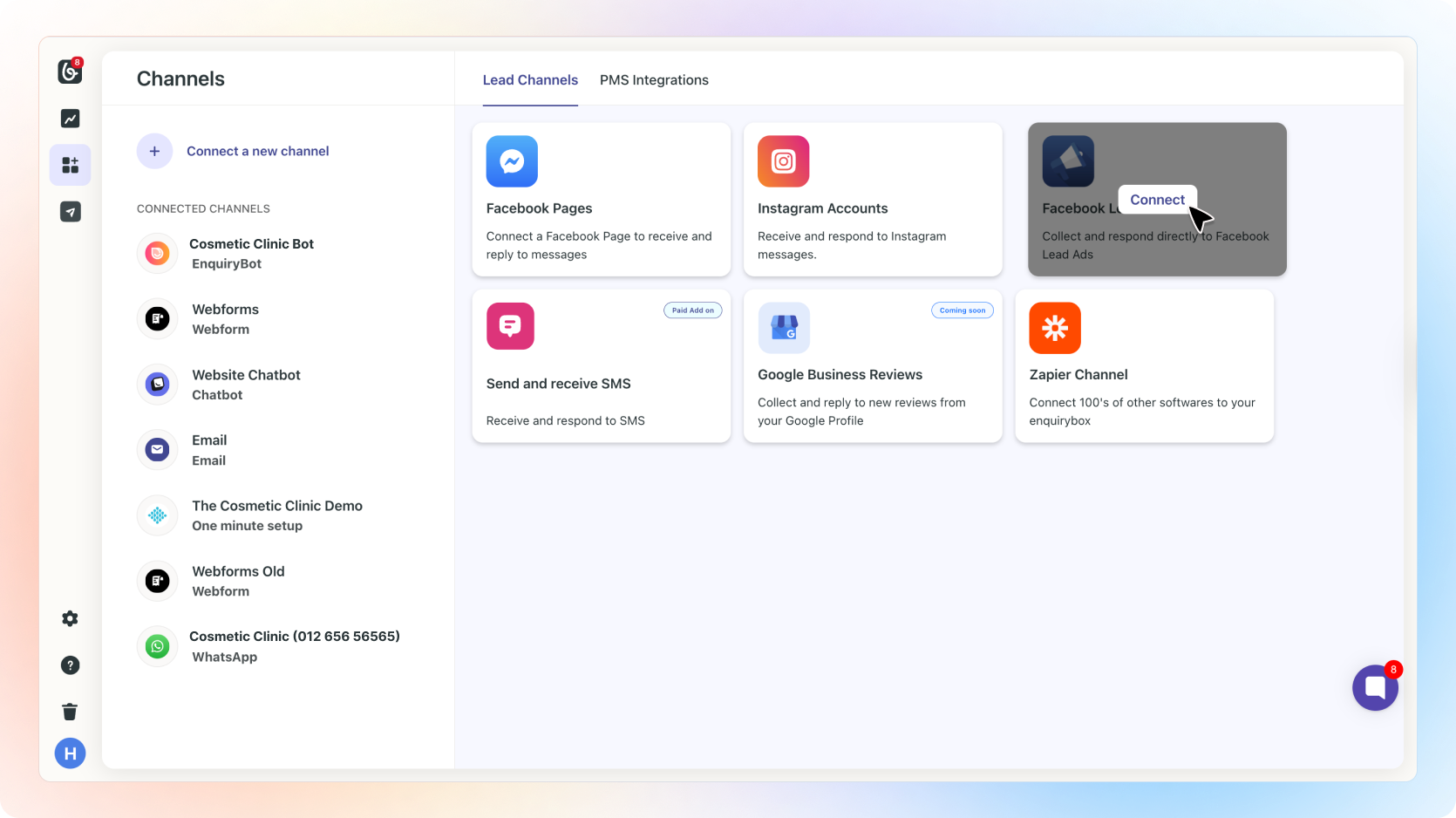Select the Webforms Old channel name
The width and height of the screenshot is (1456, 818).
(x=238, y=571)
